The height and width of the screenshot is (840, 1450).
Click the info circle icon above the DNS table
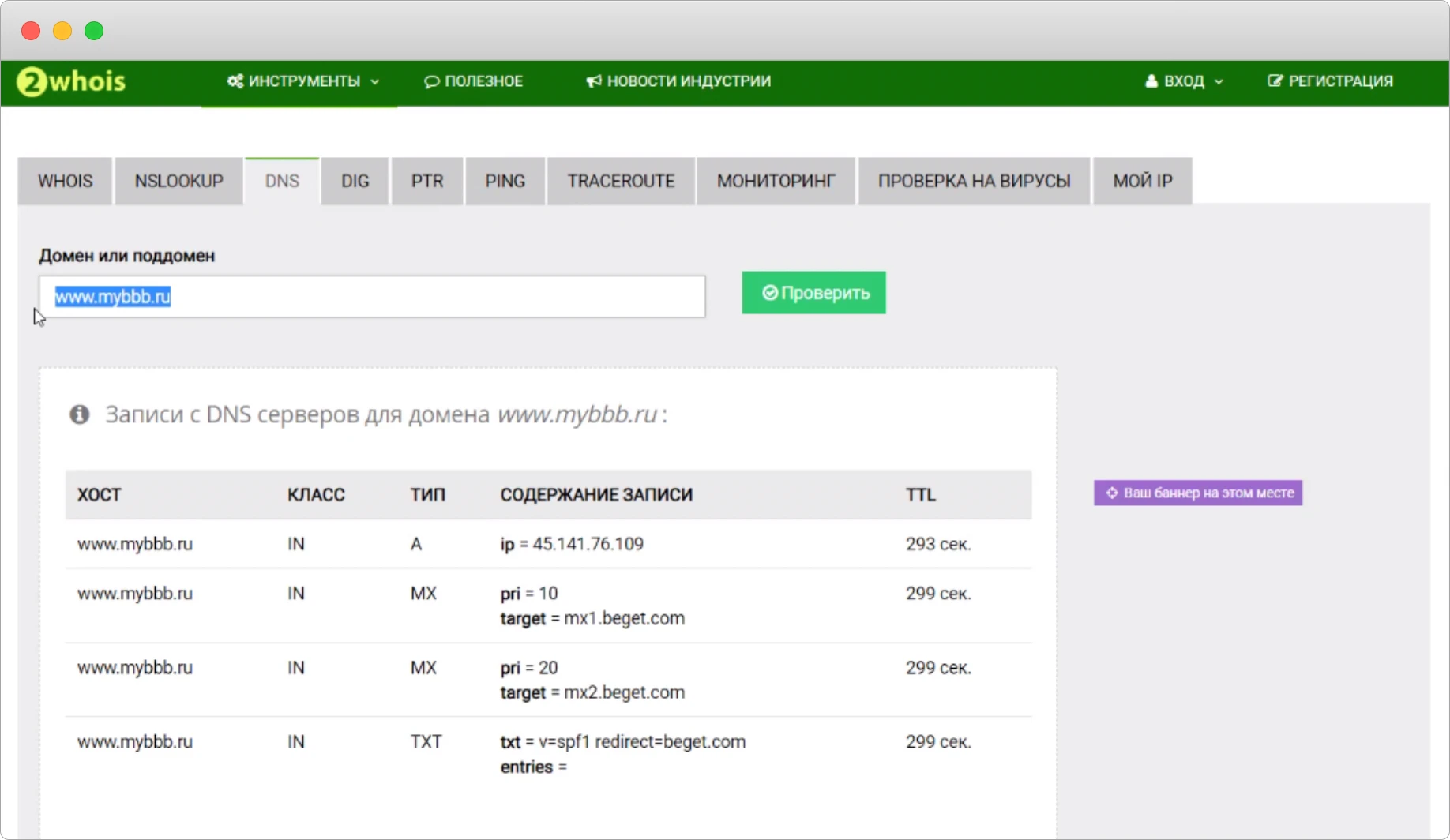(x=80, y=414)
